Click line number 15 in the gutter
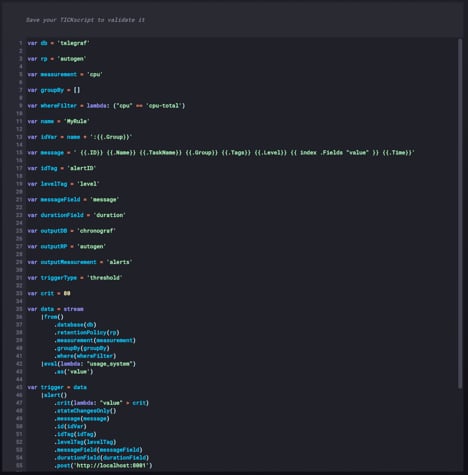The height and width of the screenshot is (475, 468). (19, 153)
